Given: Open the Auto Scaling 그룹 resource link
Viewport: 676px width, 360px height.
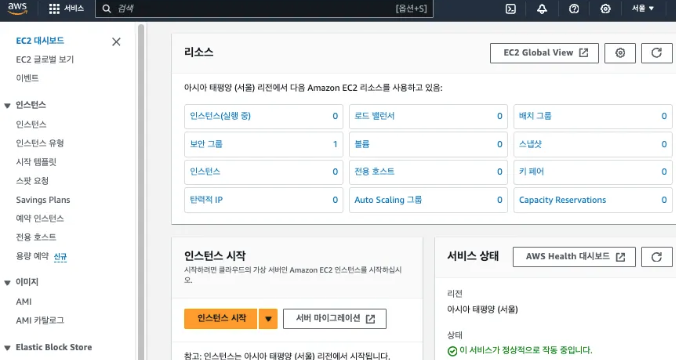Looking at the screenshot, I should tap(388, 200).
